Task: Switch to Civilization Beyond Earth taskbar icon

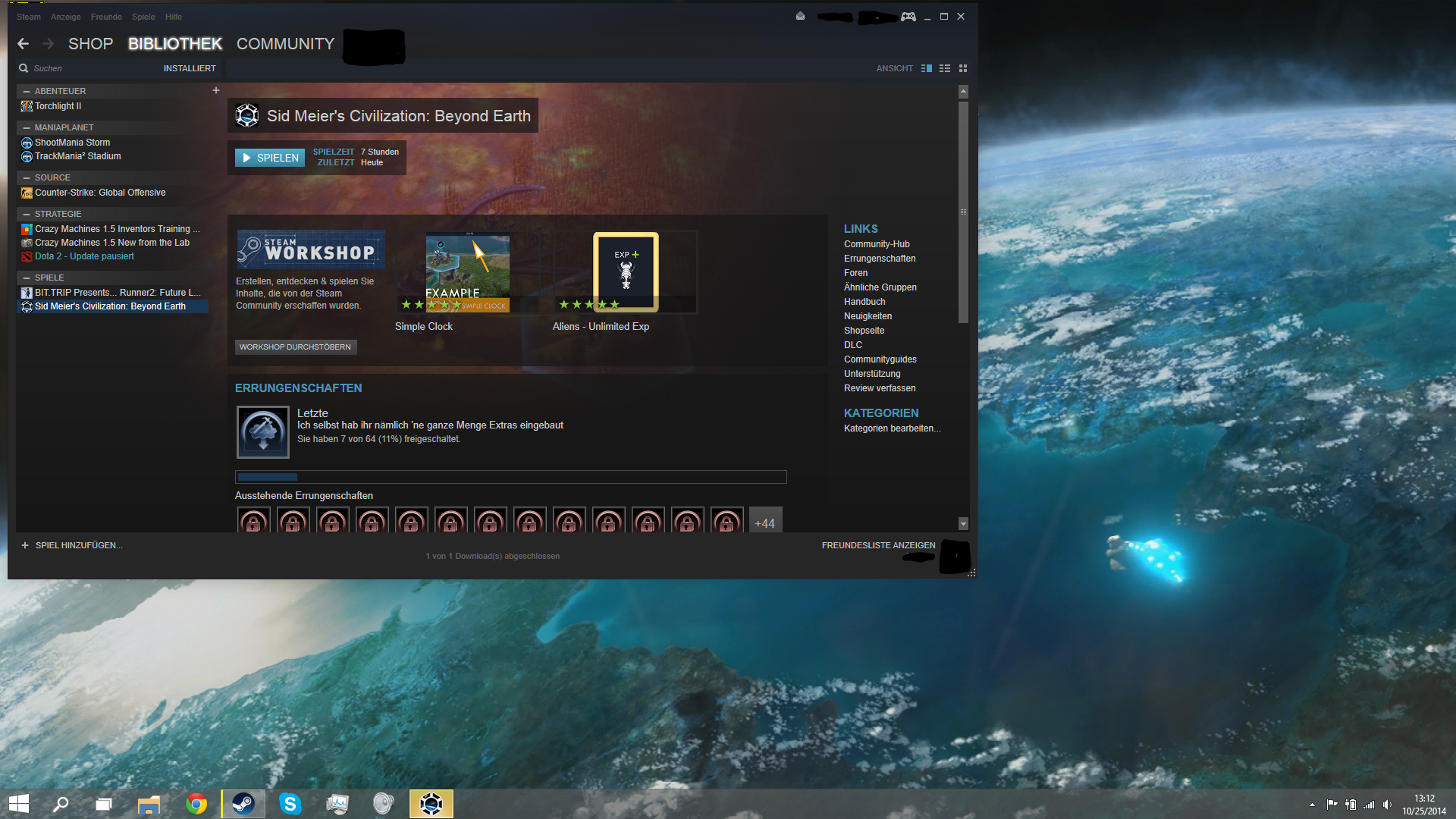Action: point(431,804)
